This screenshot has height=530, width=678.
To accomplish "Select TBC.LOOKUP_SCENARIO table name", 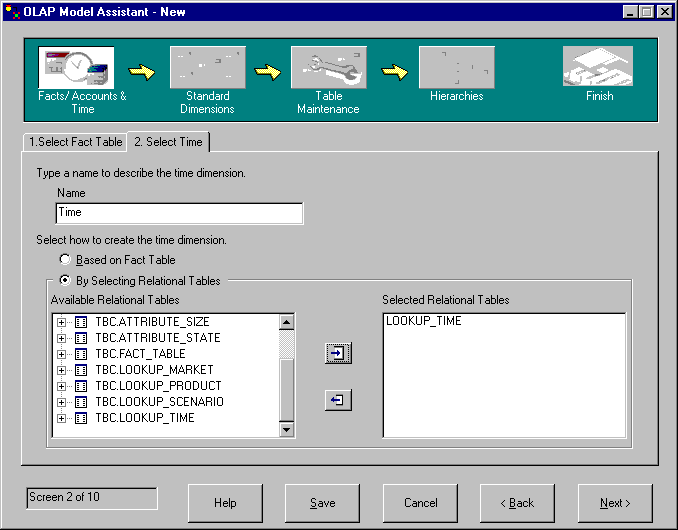I will (160, 402).
